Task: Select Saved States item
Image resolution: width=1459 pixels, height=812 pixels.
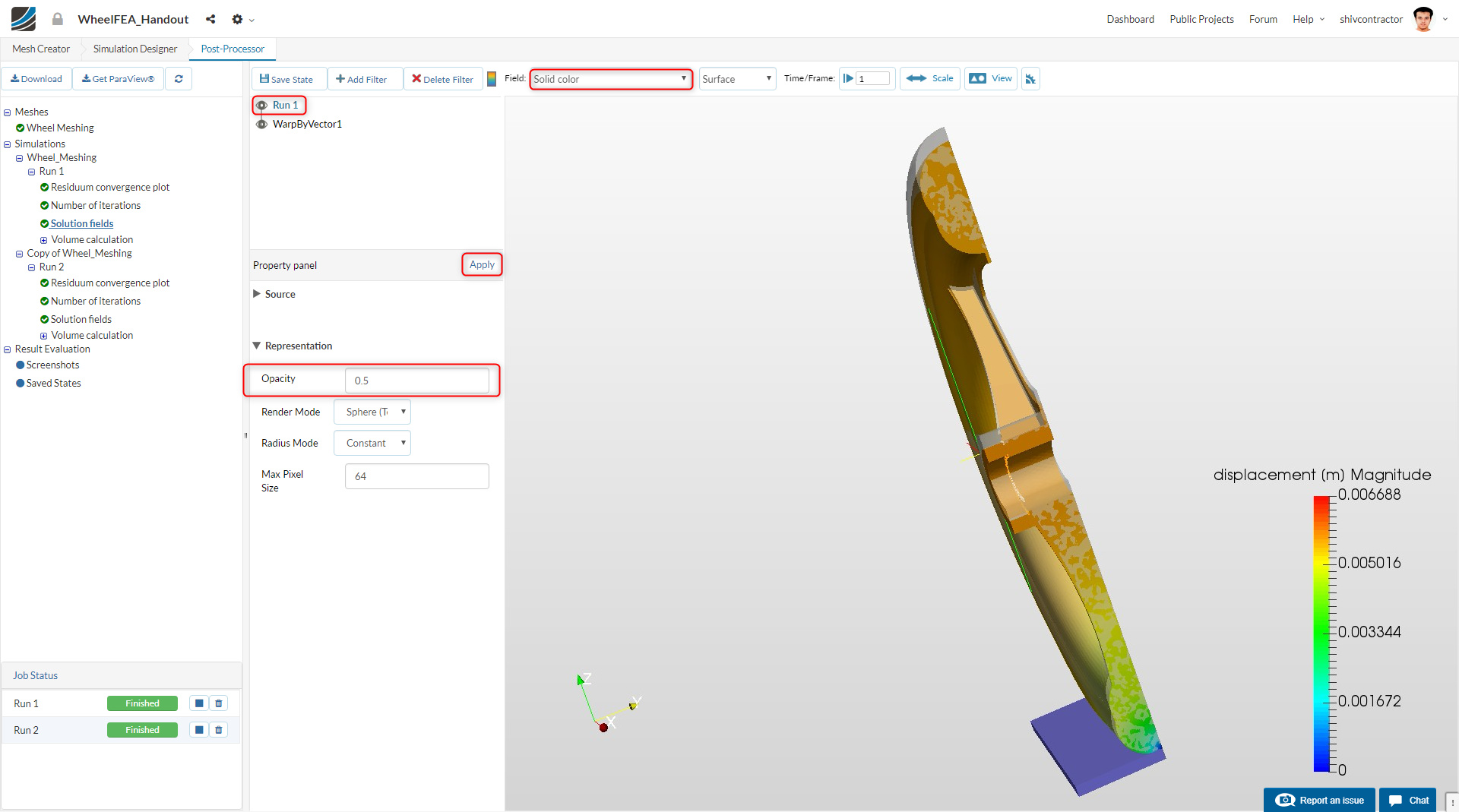Action: click(53, 384)
